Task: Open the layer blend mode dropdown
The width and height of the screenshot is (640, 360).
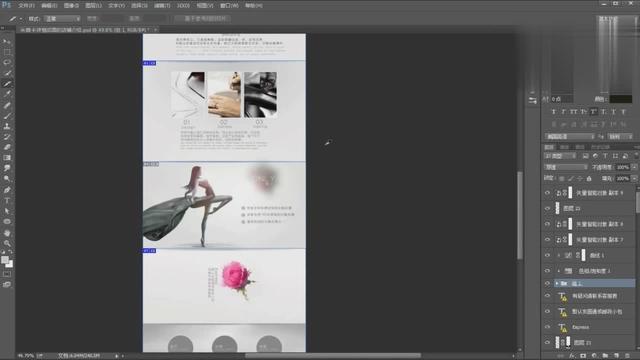Action: tap(566, 167)
